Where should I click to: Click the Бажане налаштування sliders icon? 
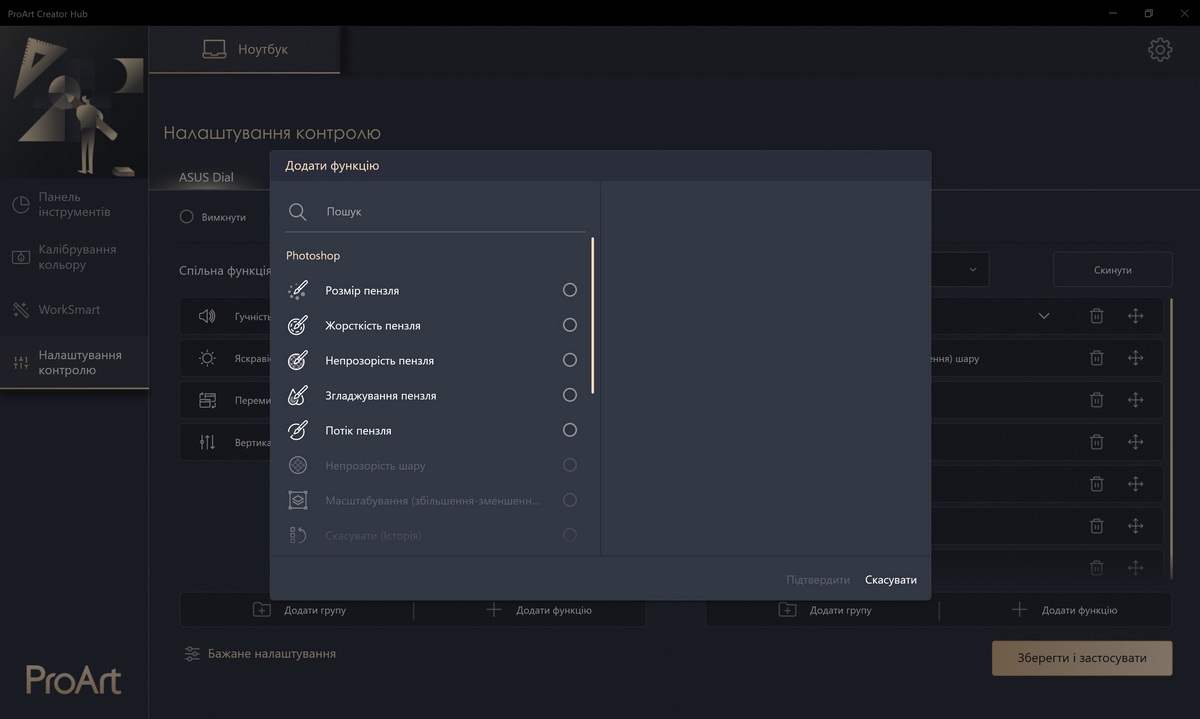(x=192, y=653)
